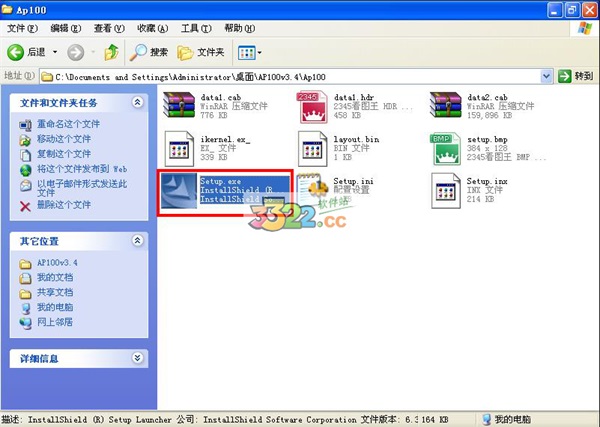Open 共享文档 location link
The height and width of the screenshot is (427, 600).
click(55, 292)
